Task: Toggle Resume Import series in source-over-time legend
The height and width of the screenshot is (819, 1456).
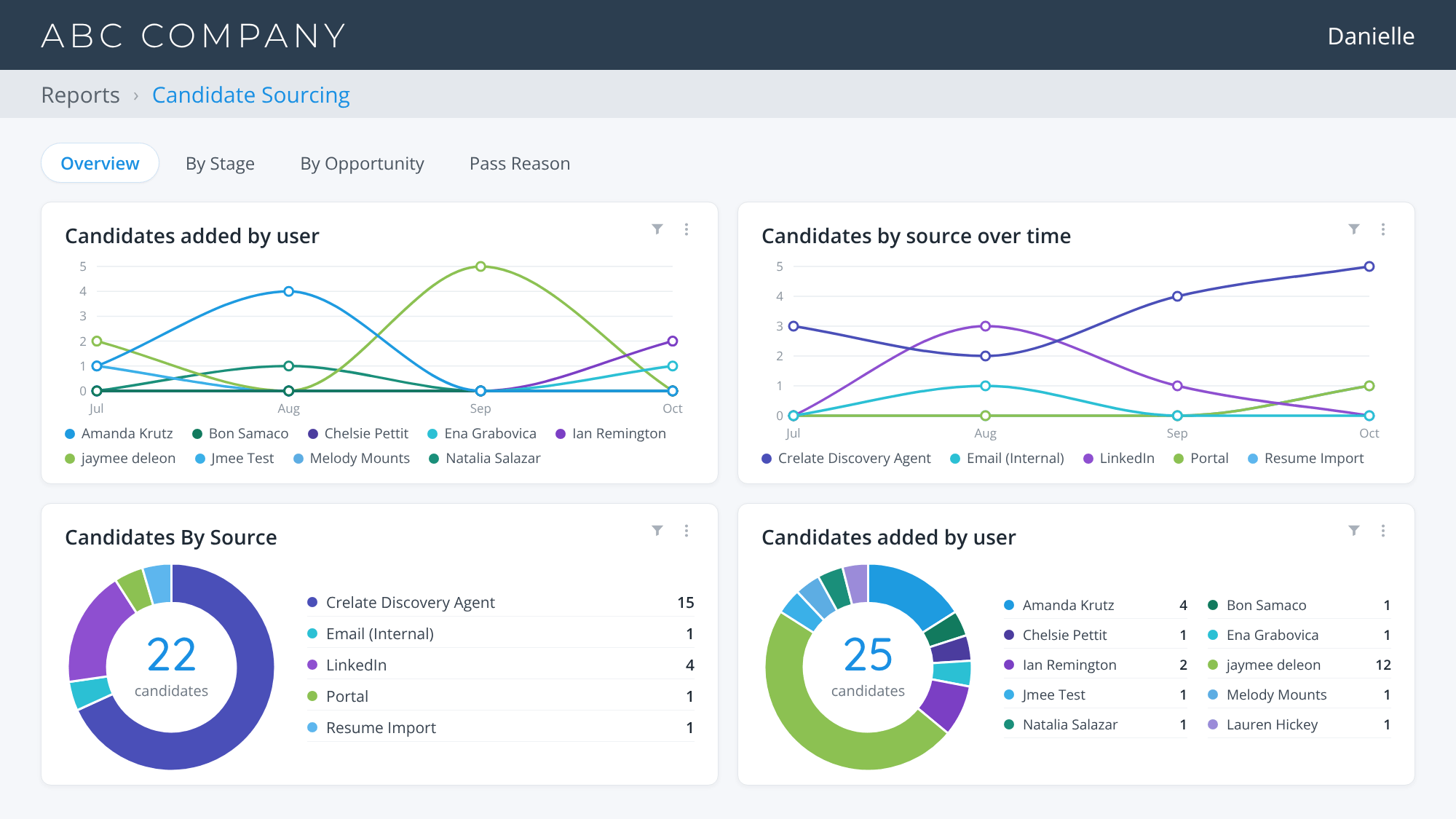Action: tap(1306, 458)
